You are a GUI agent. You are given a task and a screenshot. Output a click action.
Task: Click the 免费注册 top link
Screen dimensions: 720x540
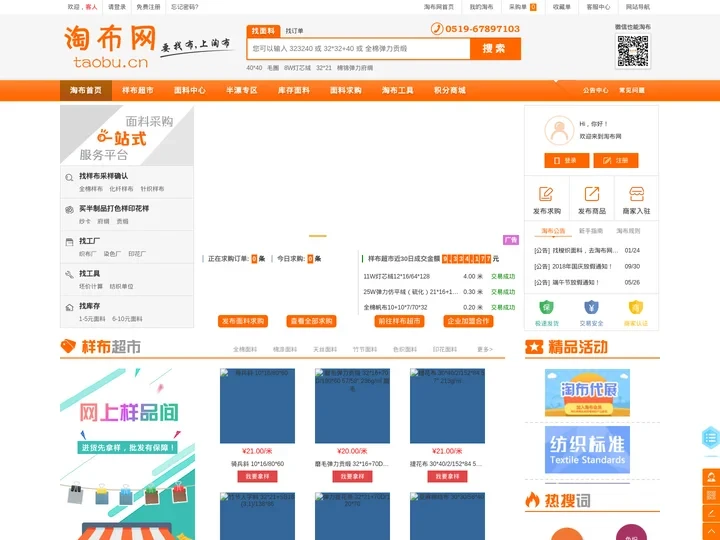coord(148,7)
